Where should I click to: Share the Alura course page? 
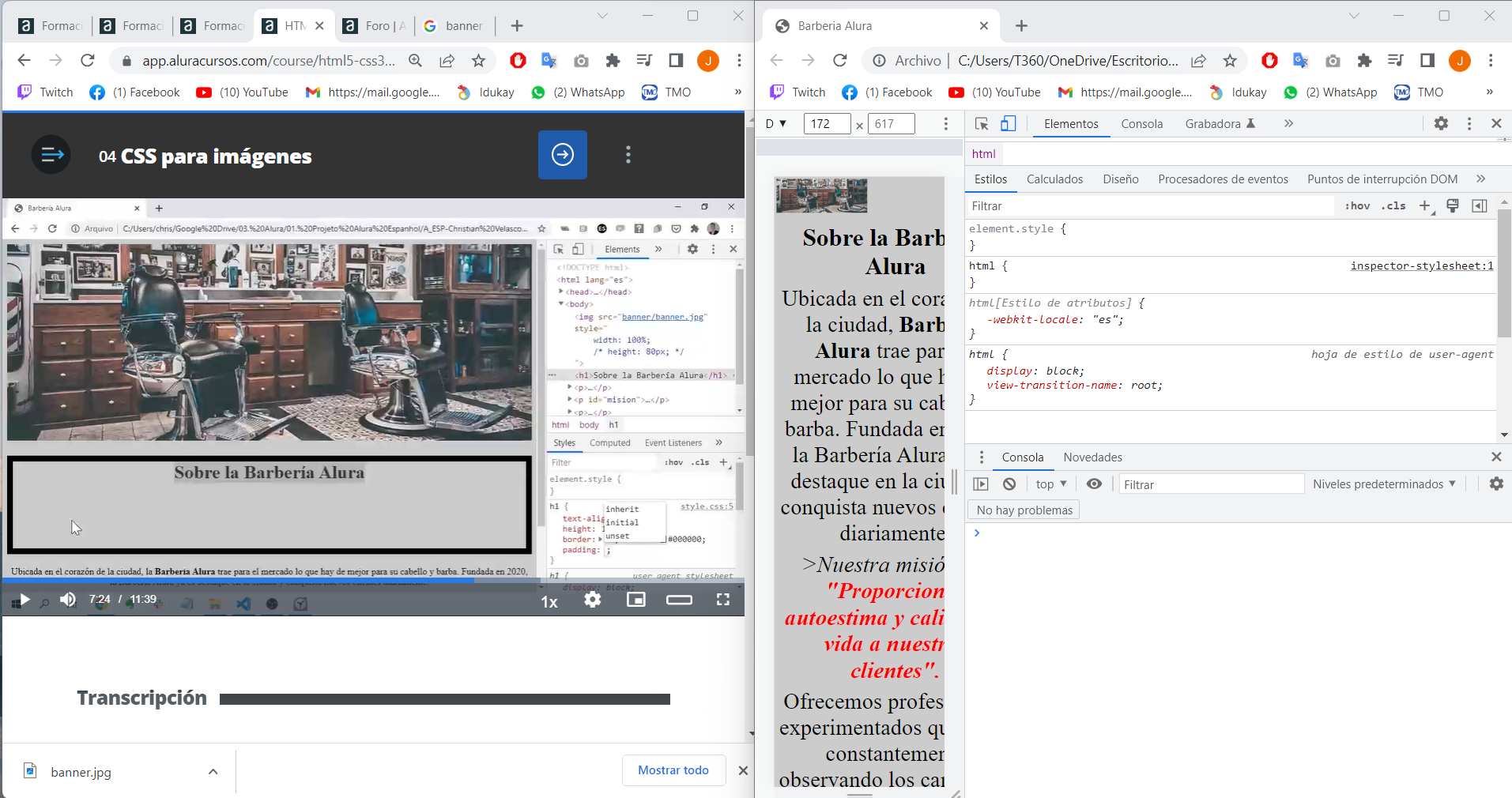(447, 61)
